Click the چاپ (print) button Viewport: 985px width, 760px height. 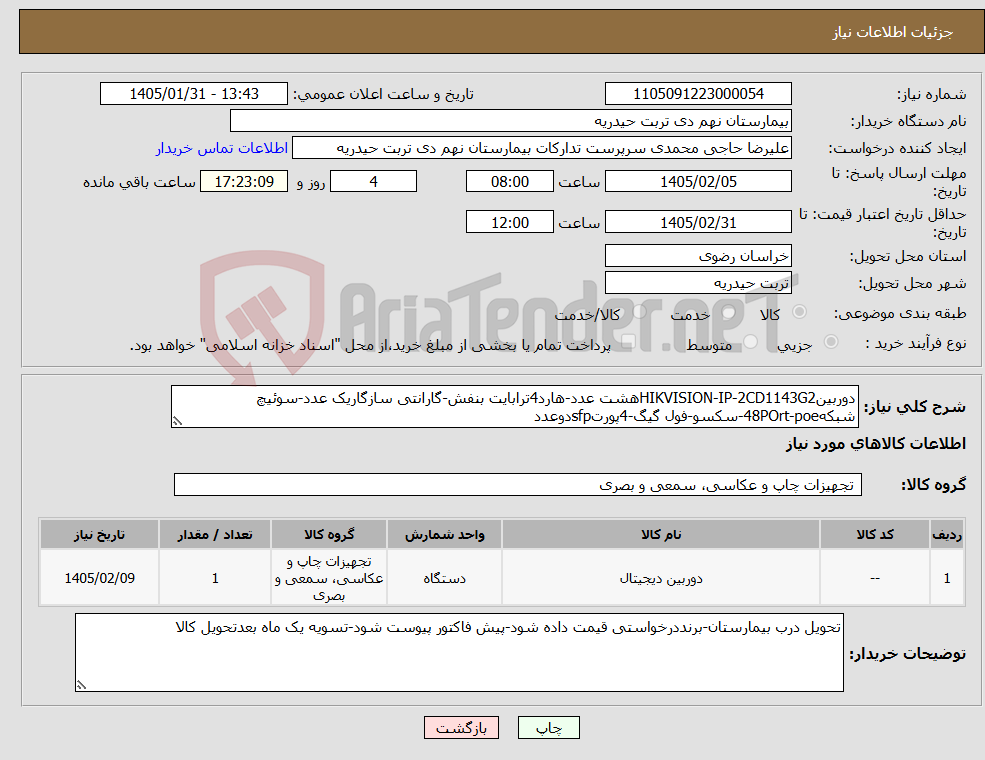(548, 728)
